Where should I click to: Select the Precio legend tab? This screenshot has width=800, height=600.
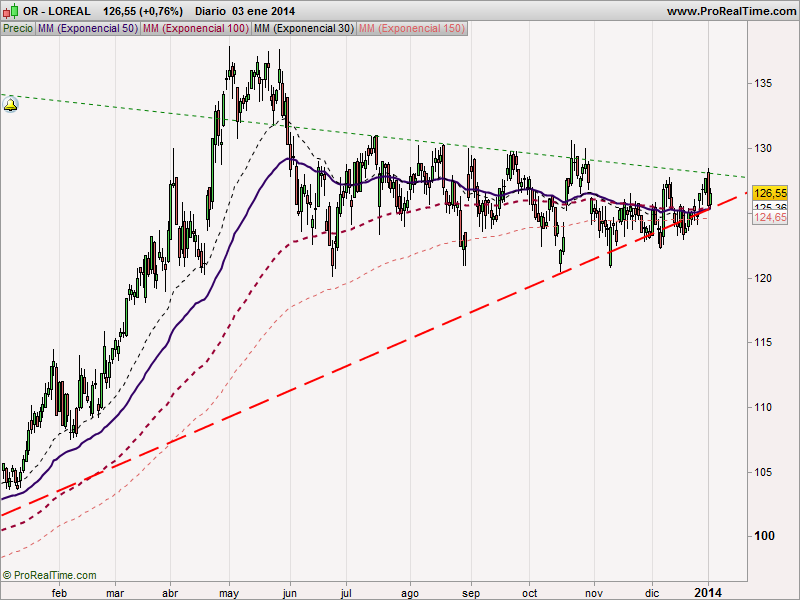[18, 29]
